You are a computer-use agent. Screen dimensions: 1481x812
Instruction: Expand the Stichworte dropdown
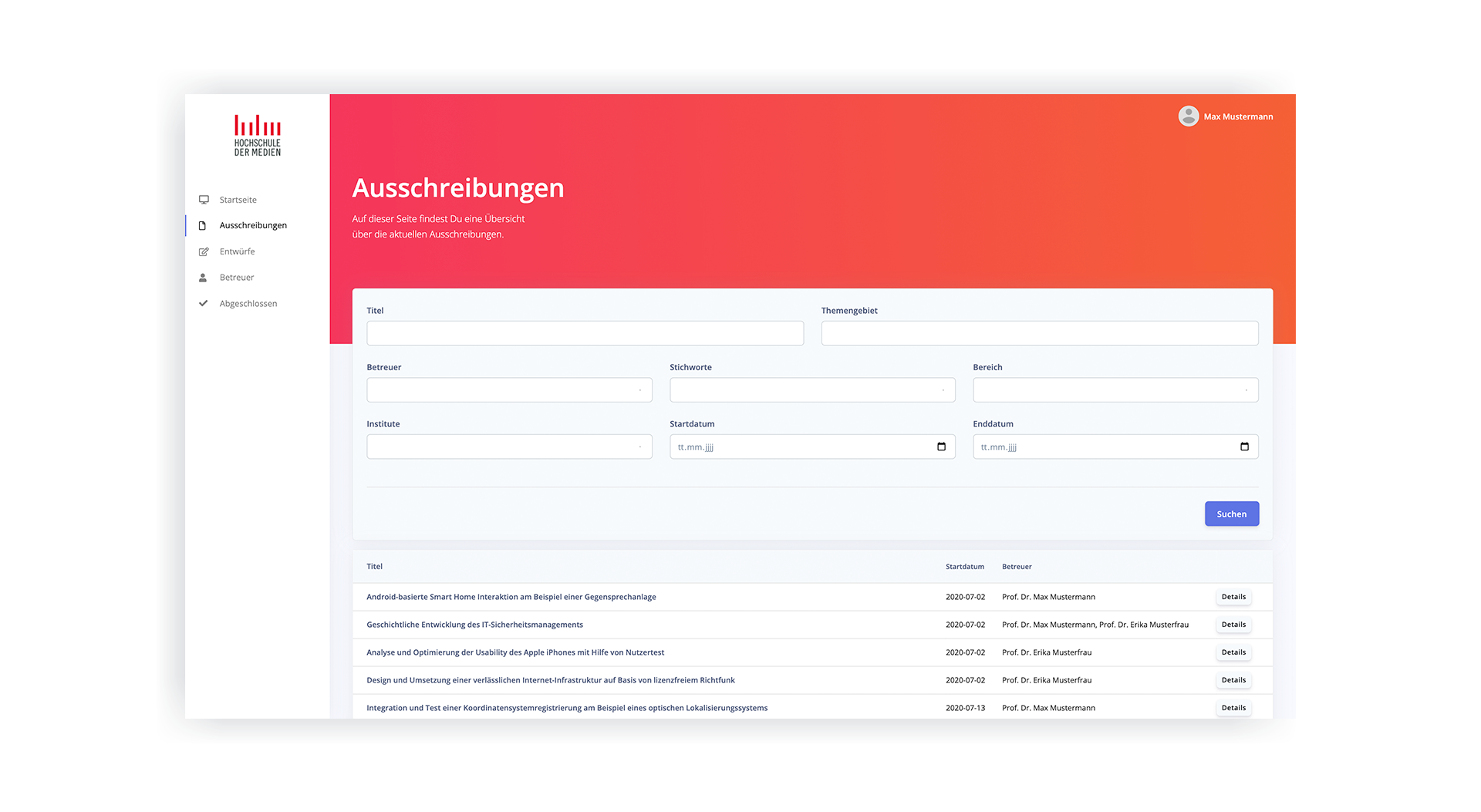[812, 390]
